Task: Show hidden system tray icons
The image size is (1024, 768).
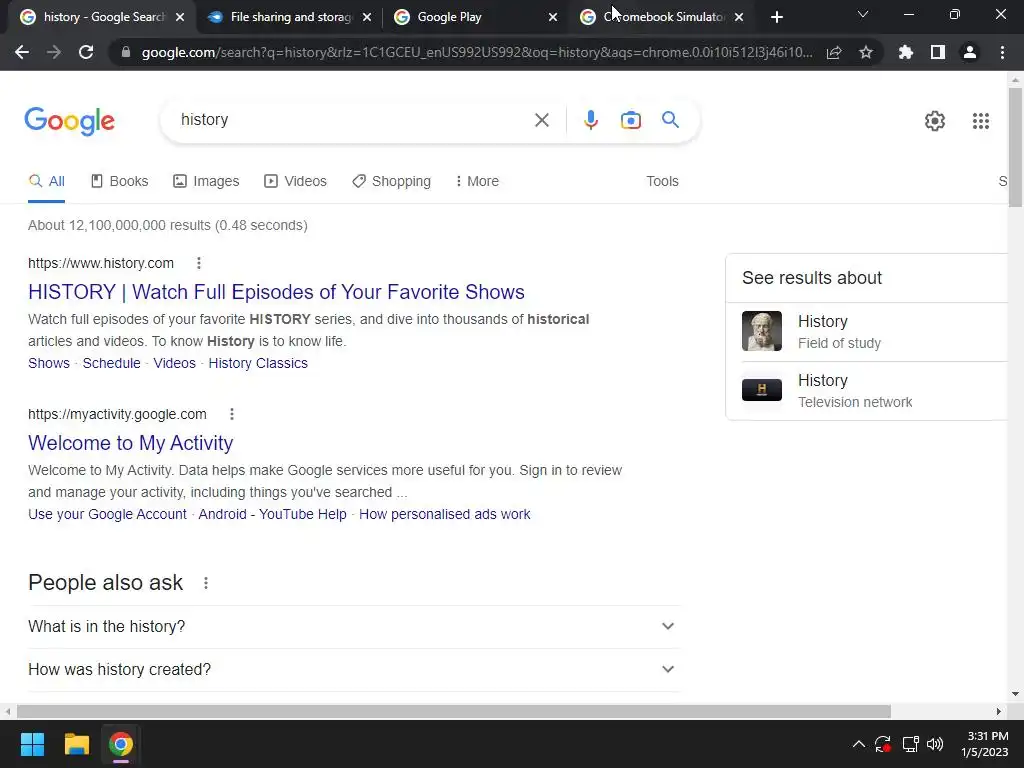Action: point(859,744)
